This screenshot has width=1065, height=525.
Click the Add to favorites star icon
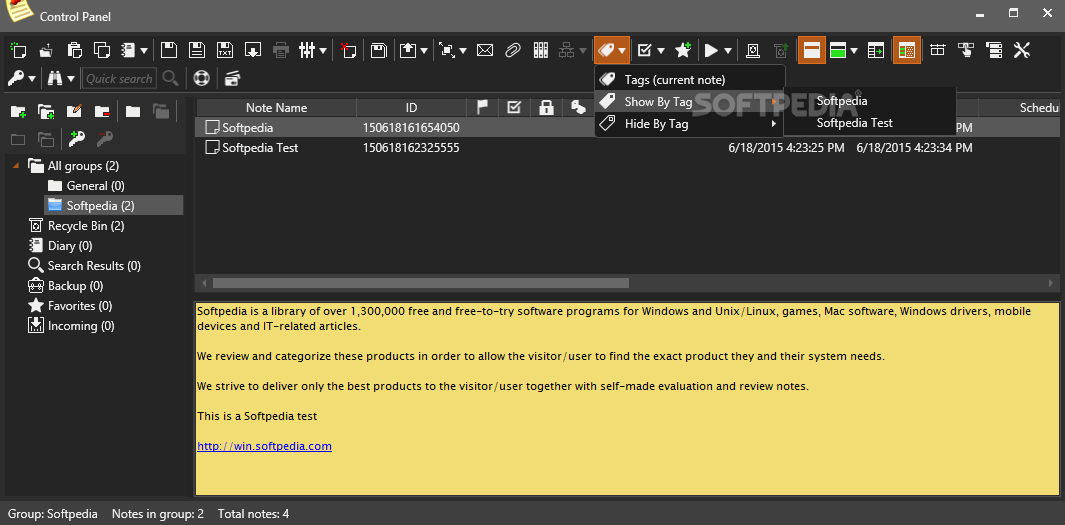click(683, 50)
